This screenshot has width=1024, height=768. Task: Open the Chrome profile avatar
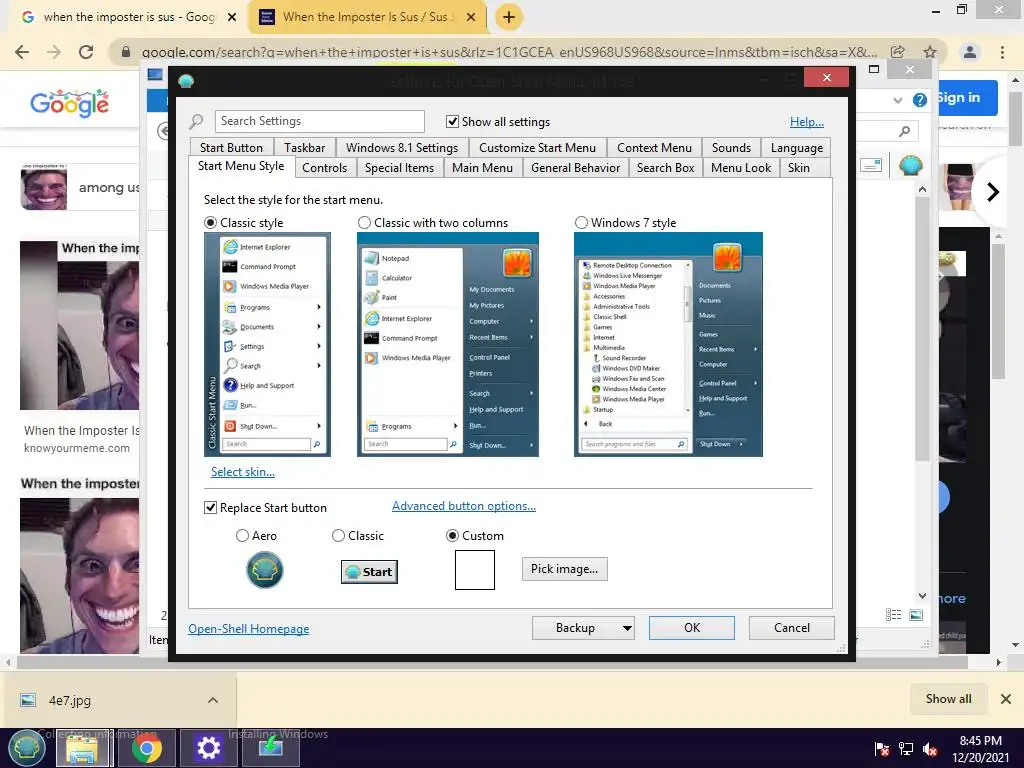970,52
